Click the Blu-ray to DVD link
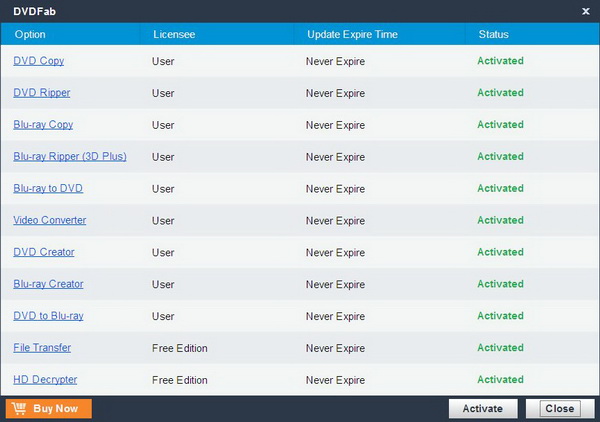This screenshot has height=422, width=600. tap(48, 189)
